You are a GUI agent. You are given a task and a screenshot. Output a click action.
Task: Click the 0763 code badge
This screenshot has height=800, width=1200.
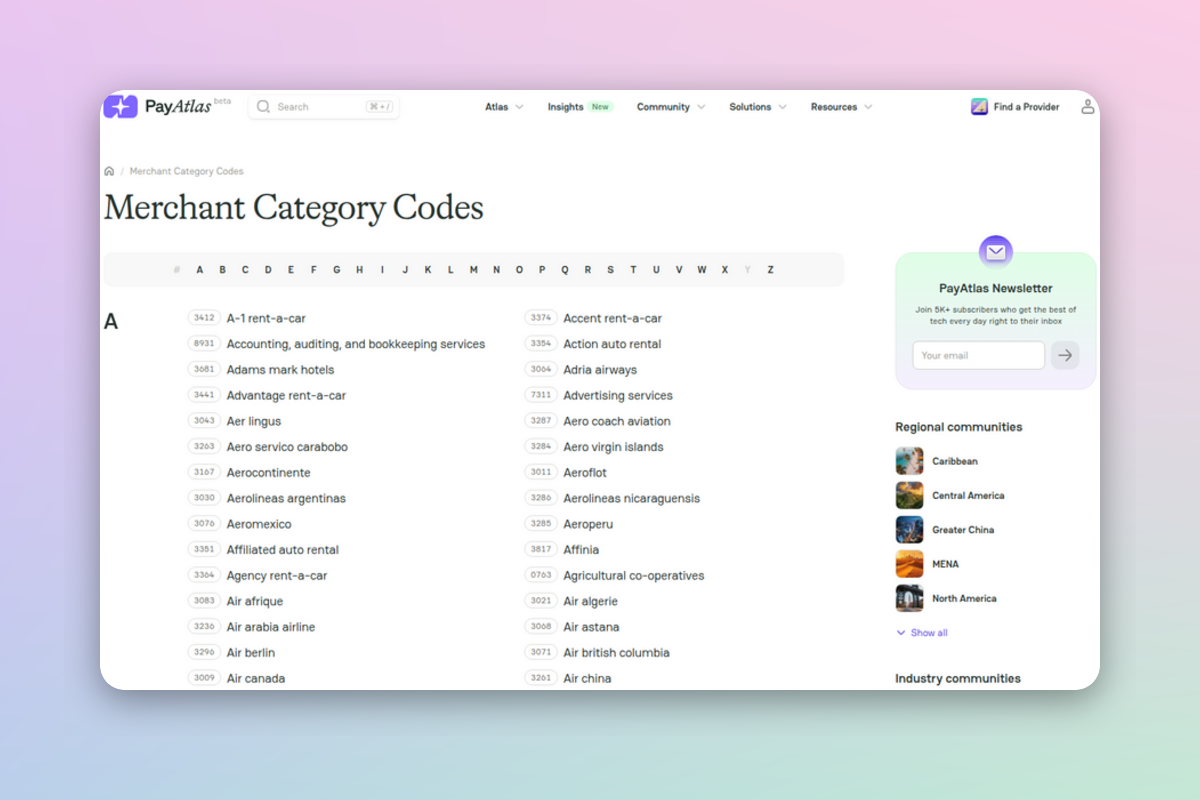541,576
